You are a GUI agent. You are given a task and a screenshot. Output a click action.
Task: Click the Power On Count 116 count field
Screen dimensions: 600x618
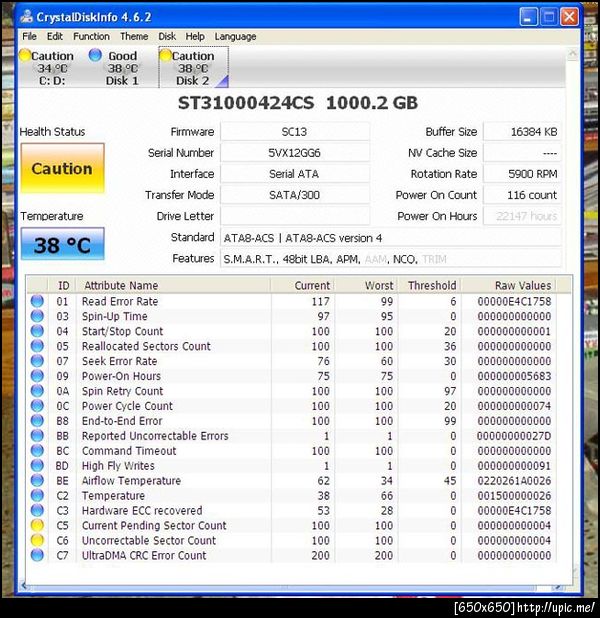coord(522,195)
